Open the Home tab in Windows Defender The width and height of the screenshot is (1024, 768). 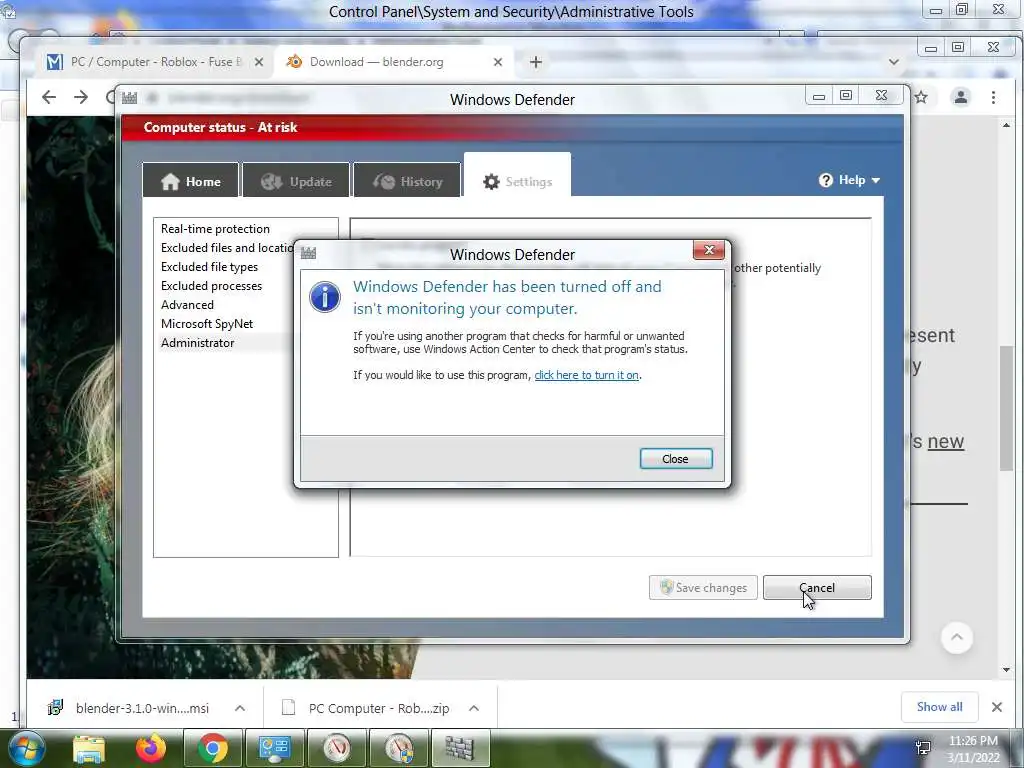tap(191, 180)
